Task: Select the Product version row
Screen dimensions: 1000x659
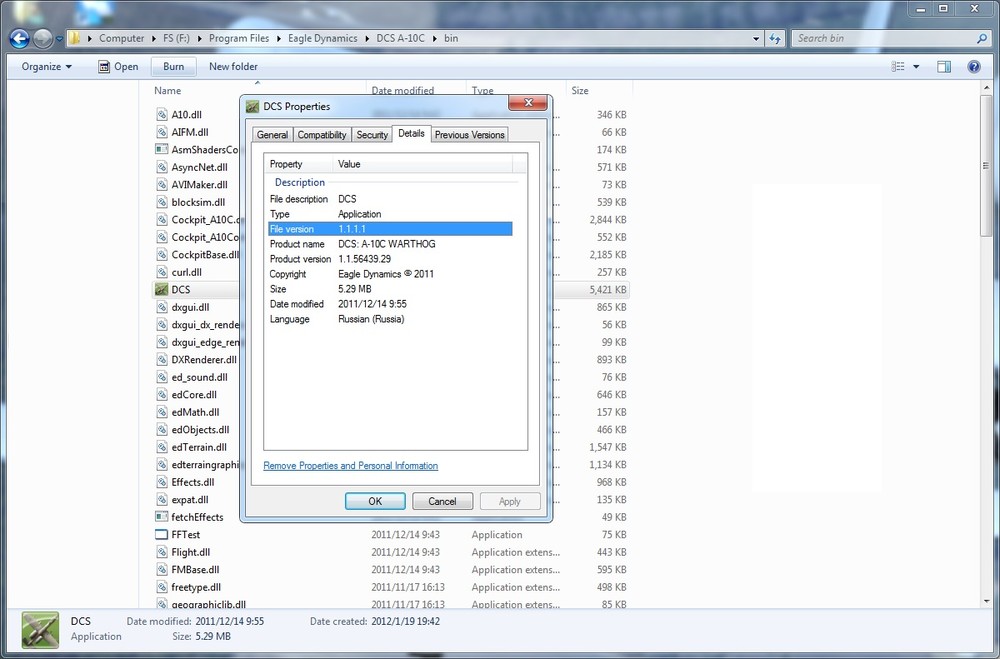Action: point(390,259)
